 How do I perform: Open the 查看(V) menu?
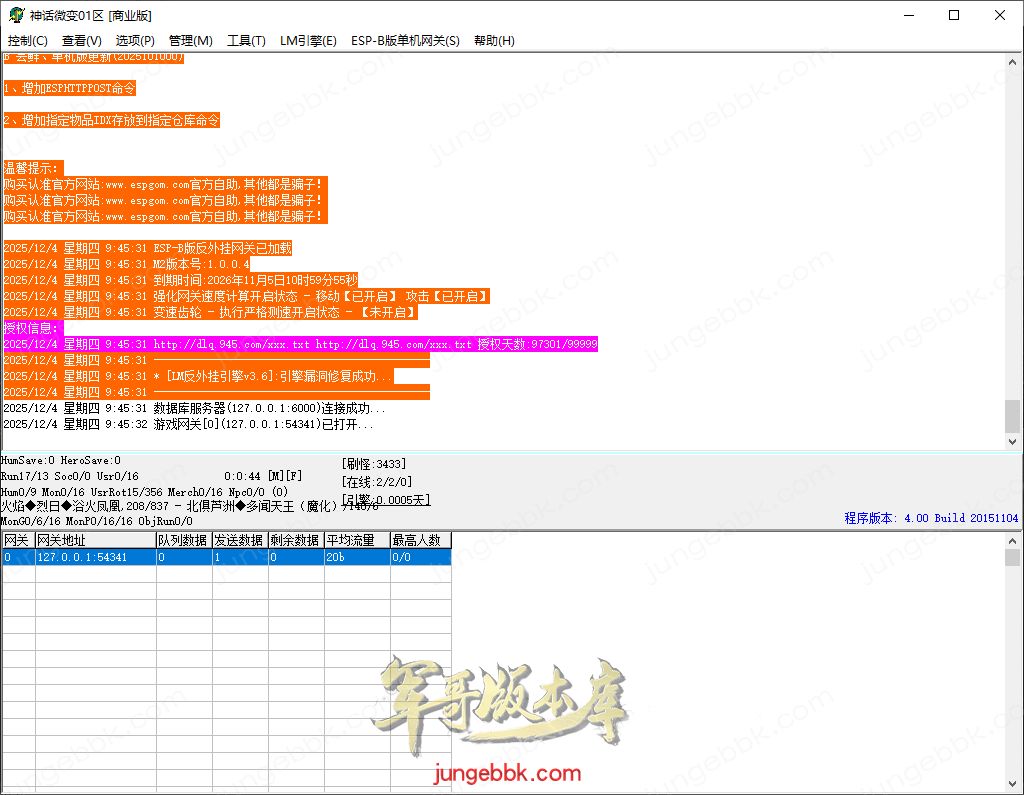tap(81, 41)
